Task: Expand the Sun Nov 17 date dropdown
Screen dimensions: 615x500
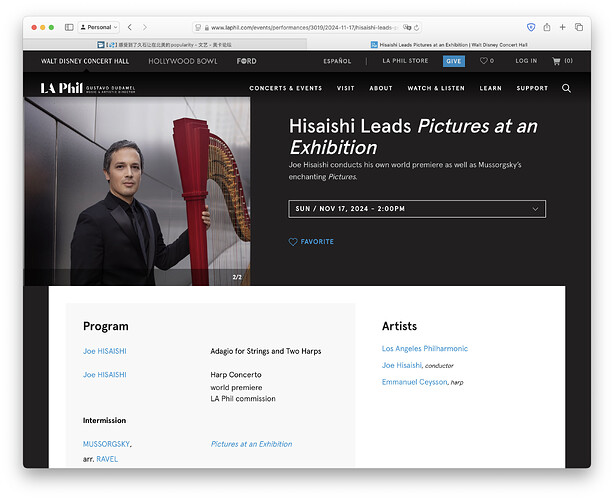Action: click(x=417, y=209)
